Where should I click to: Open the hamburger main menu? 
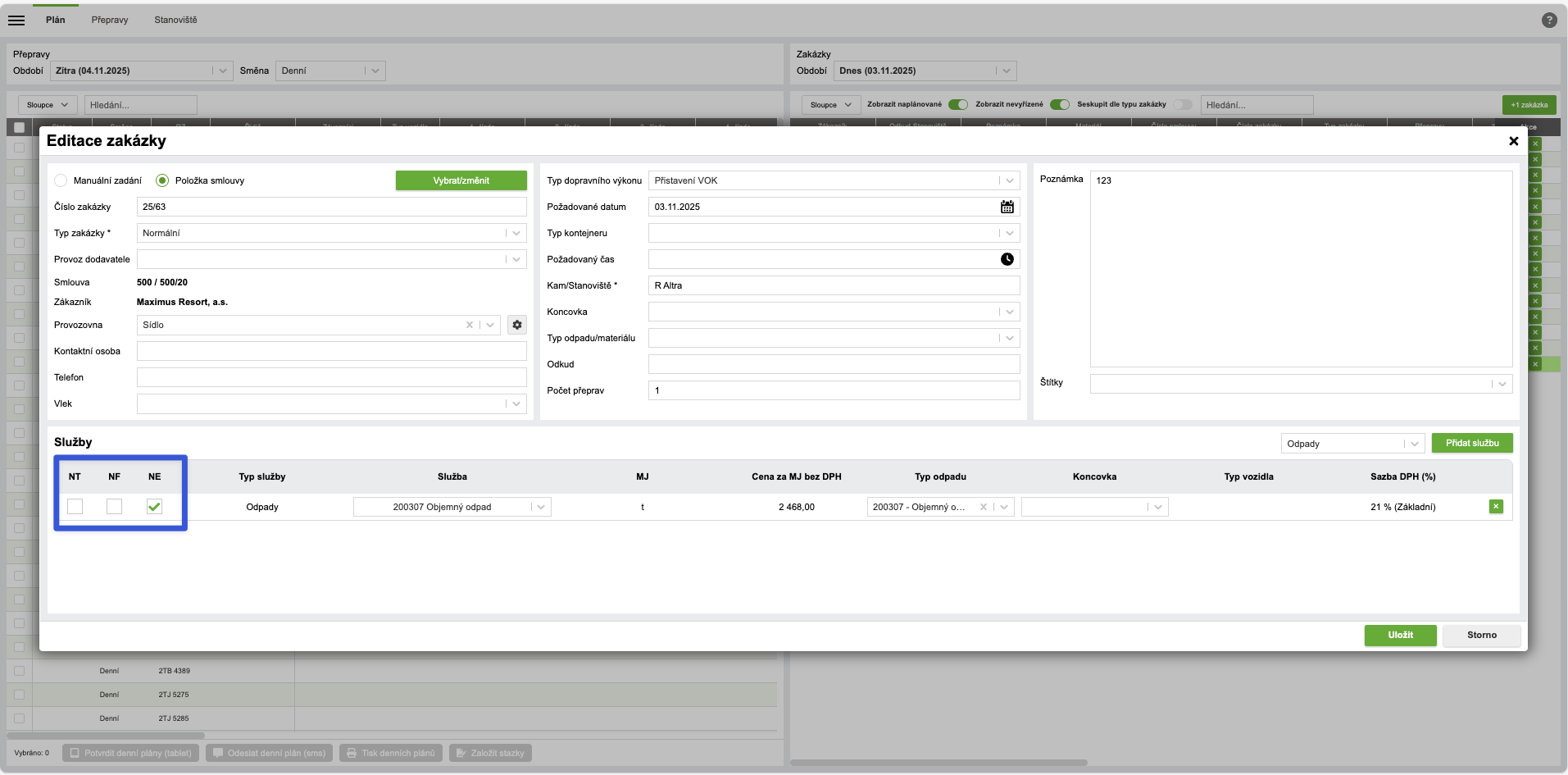16,21
